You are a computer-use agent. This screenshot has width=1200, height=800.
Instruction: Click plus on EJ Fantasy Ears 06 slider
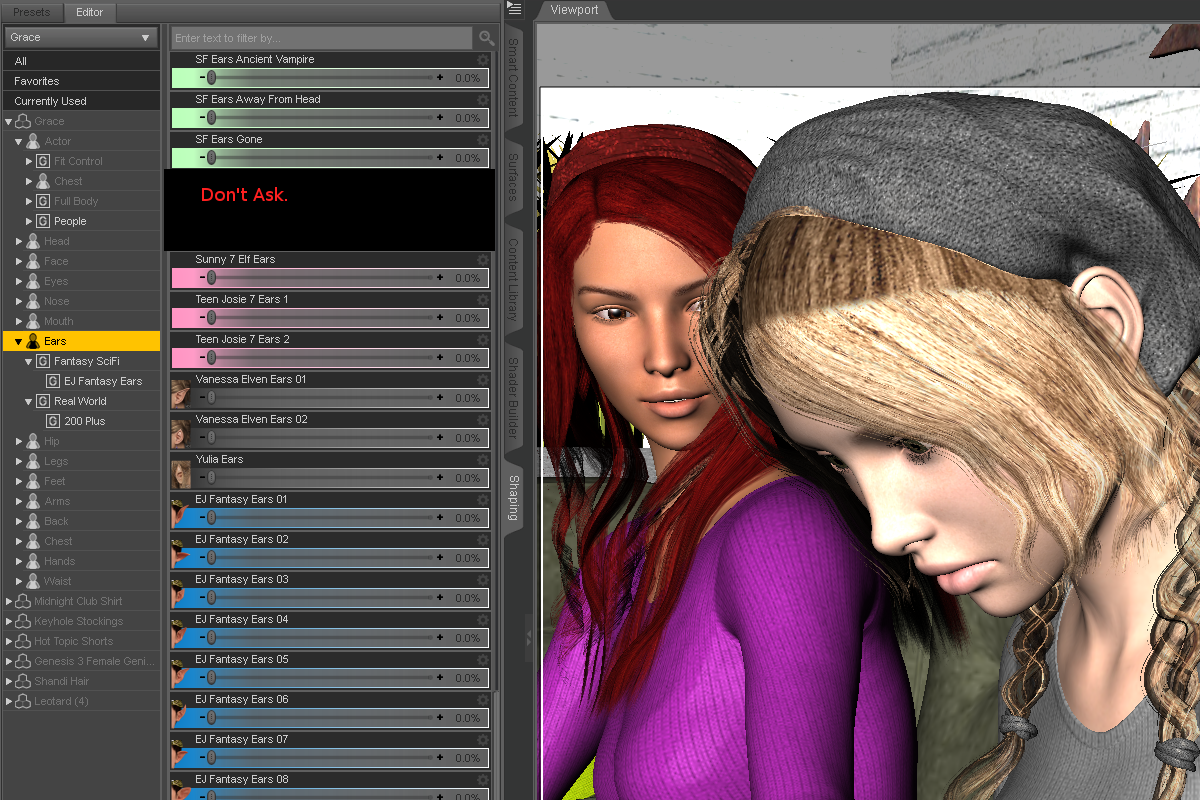[440, 717]
